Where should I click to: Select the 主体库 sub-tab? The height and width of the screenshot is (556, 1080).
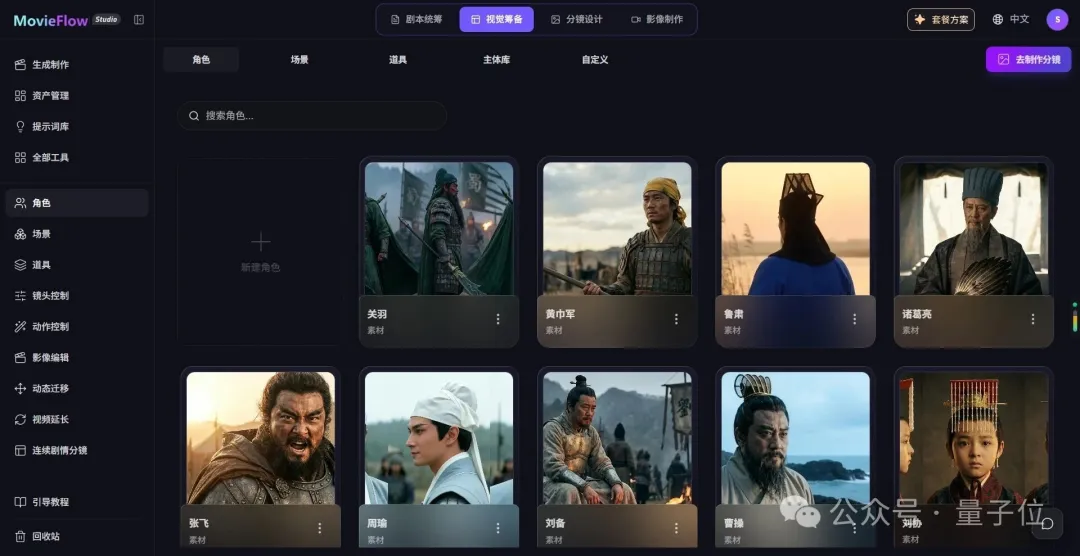pyautogui.click(x=497, y=60)
